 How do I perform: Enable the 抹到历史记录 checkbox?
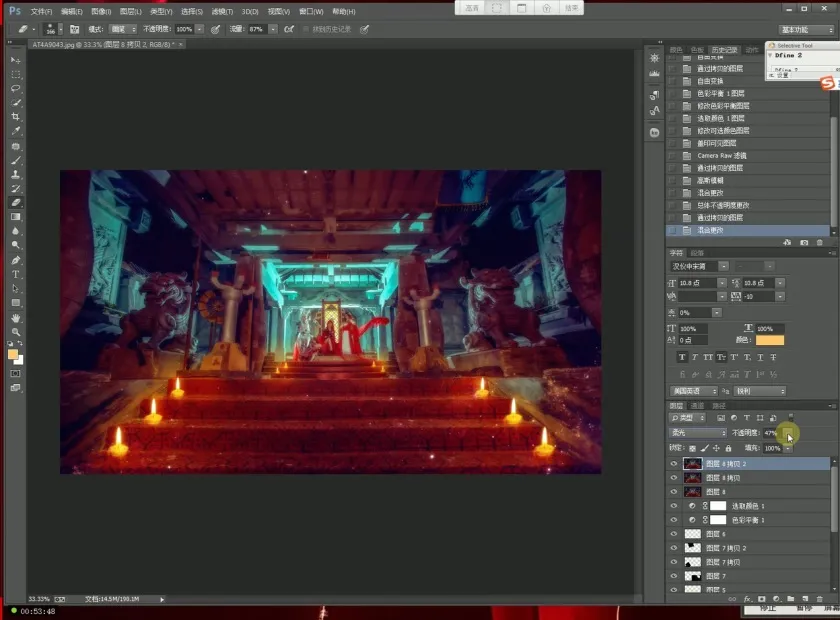click(x=305, y=29)
